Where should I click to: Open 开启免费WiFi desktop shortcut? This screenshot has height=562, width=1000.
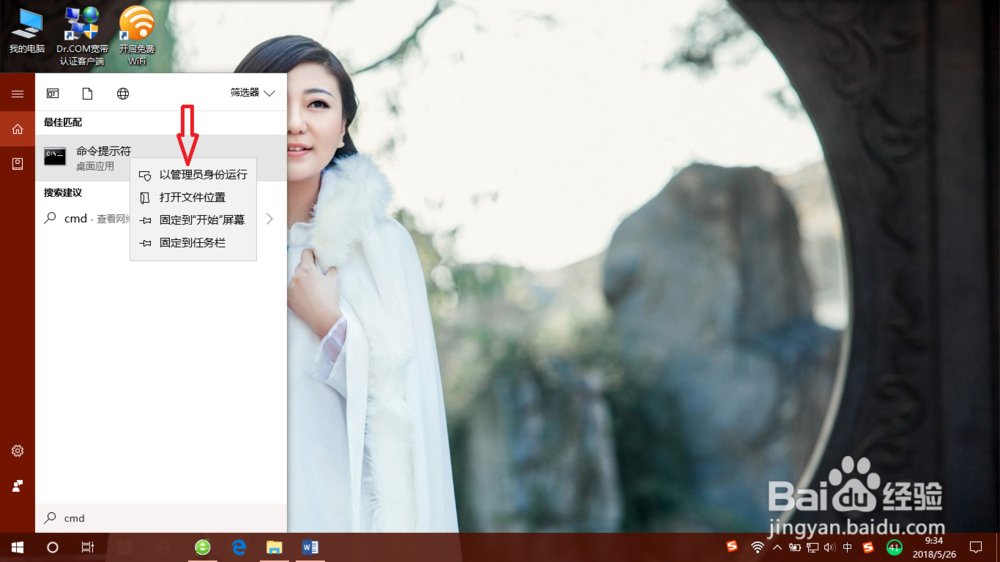click(136, 36)
